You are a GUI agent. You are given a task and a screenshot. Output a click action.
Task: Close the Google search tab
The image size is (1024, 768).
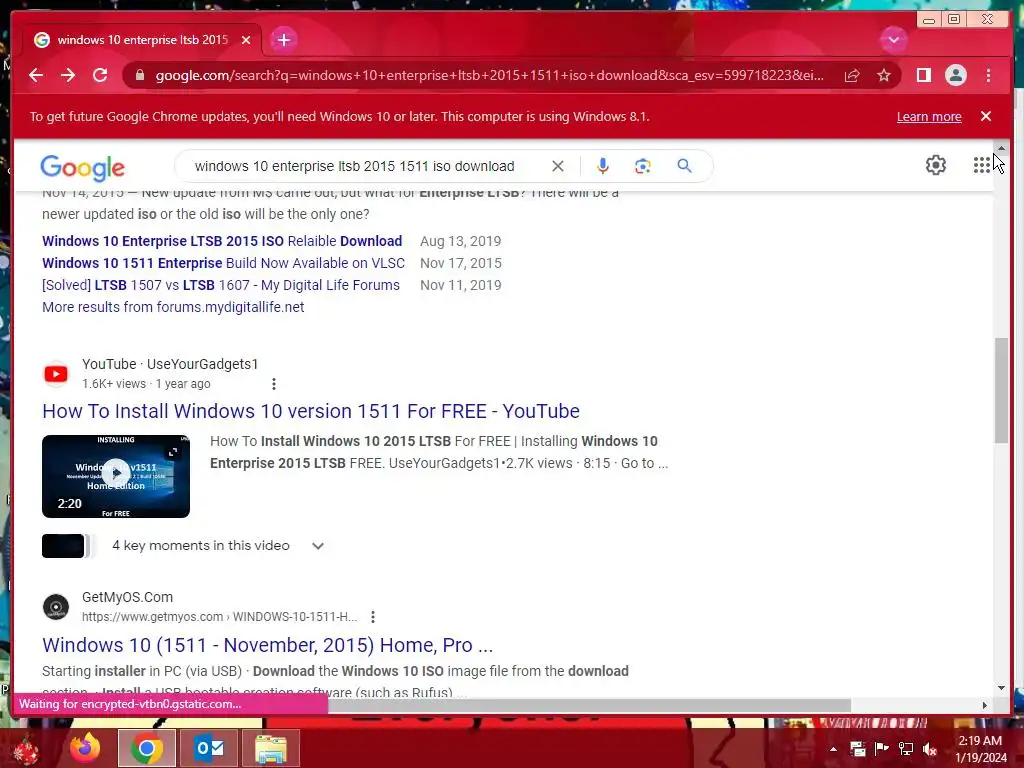(246, 40)
